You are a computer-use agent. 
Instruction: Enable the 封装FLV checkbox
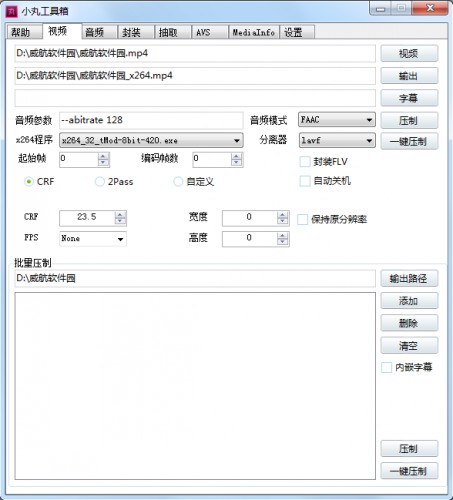click(305, 162)
